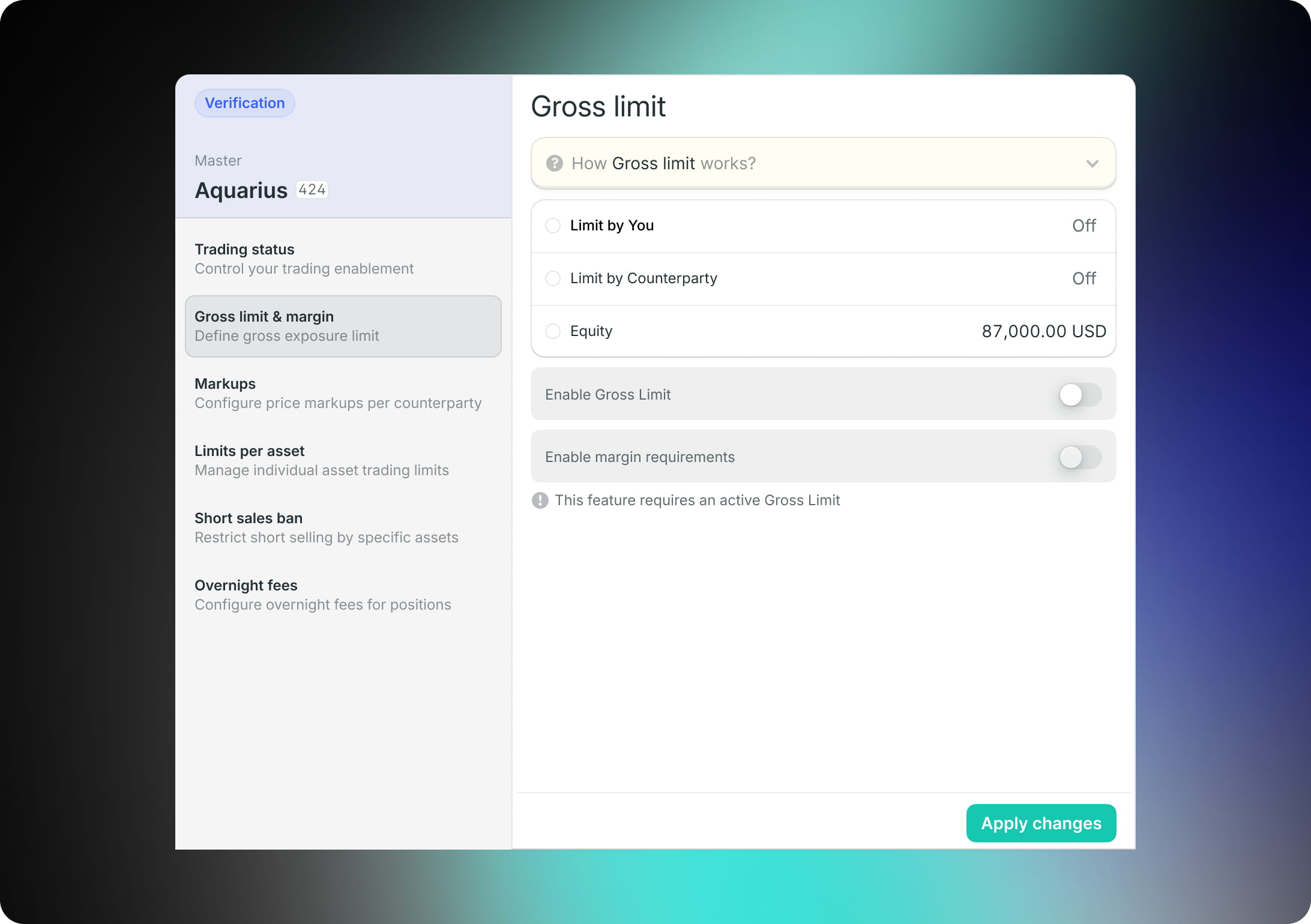
Task: Toggle Enable Gross Limit switch
Action: [1079, 395]
